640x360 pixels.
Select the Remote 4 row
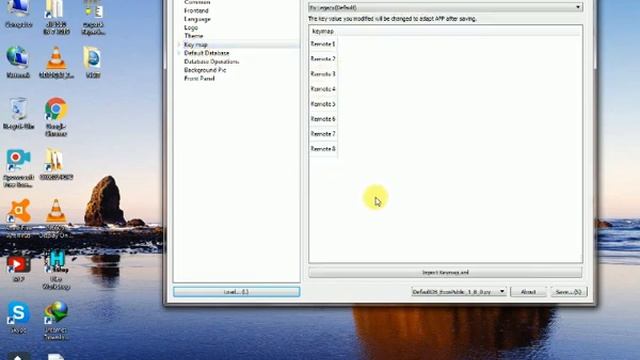point(323,89)
